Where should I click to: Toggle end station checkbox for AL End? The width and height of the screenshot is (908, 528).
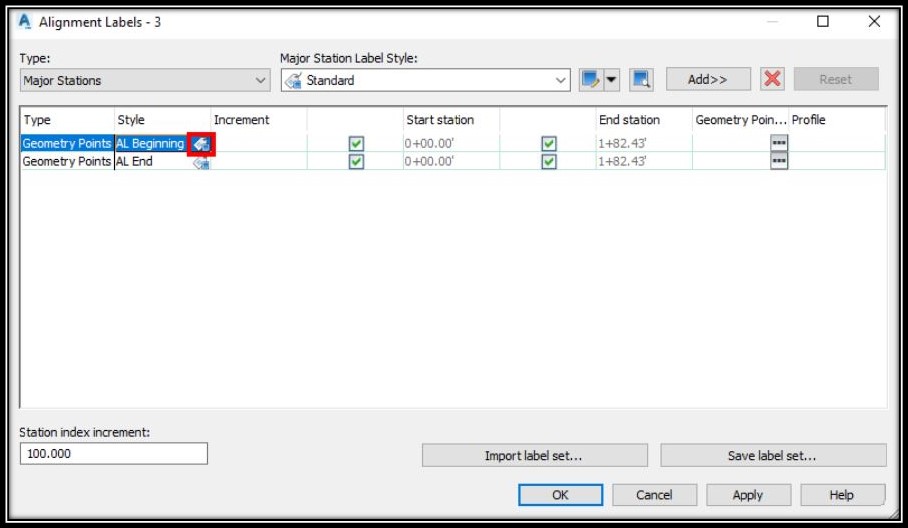click(548, 161)
